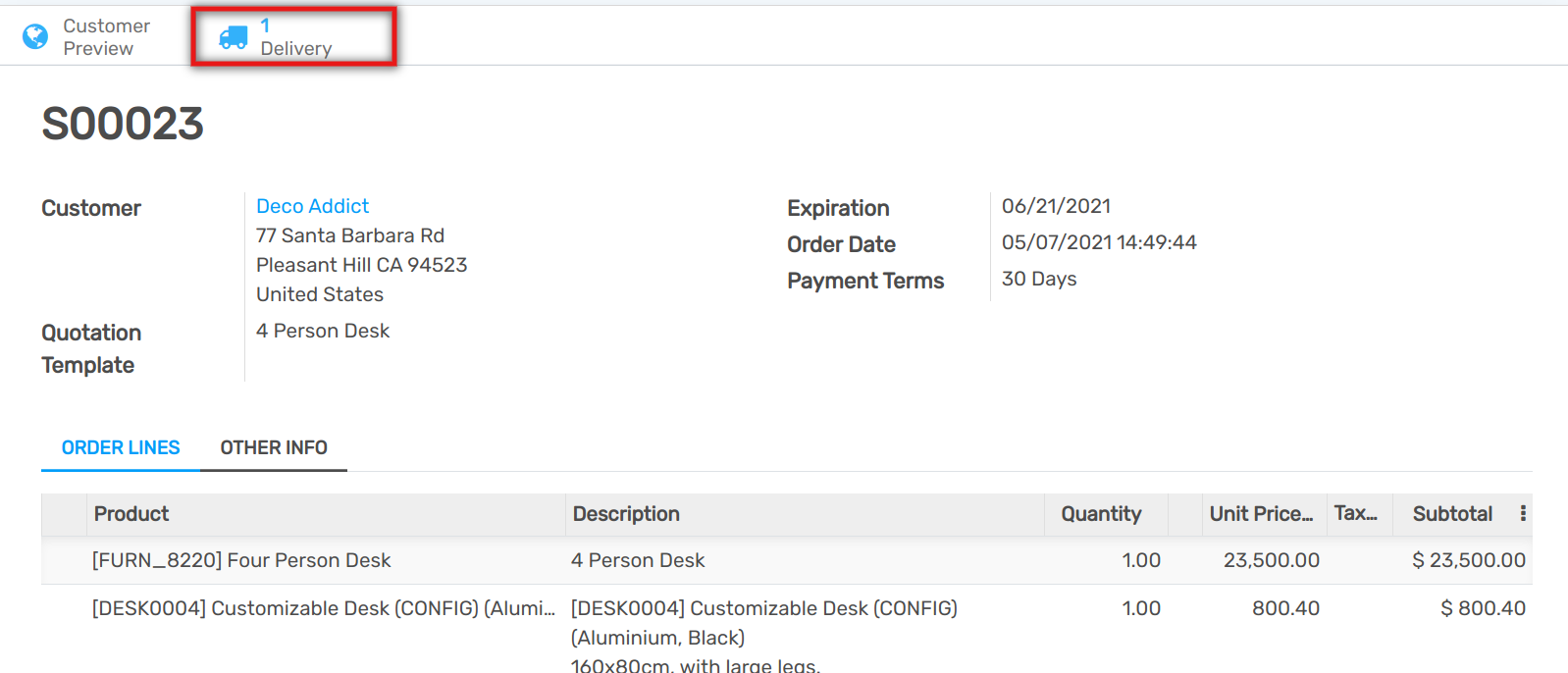The width and height of the screenshot is (1568, 673).
Task: Select the Customizable Desk product line
Action: tap(324, 608)
